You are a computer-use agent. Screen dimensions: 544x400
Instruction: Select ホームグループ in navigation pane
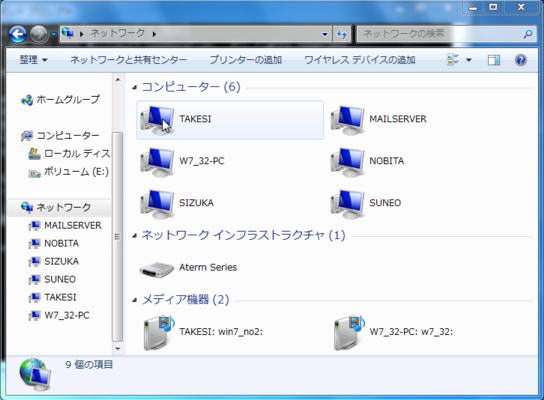(x=60, y=100)
